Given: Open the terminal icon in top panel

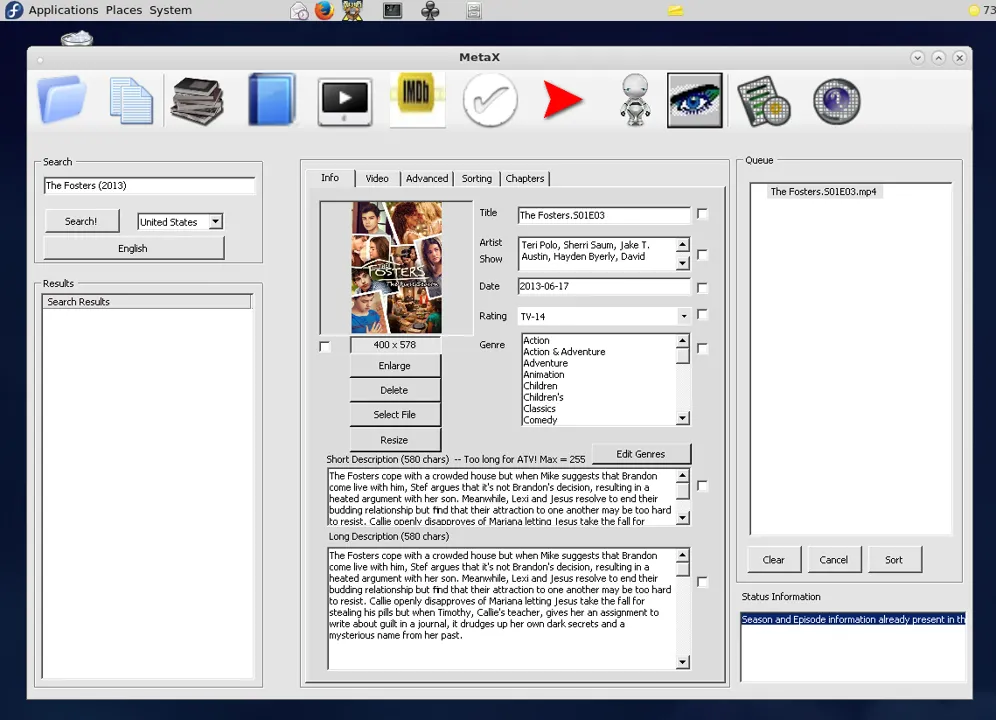Looking at the screenshot, I should 392,10.
